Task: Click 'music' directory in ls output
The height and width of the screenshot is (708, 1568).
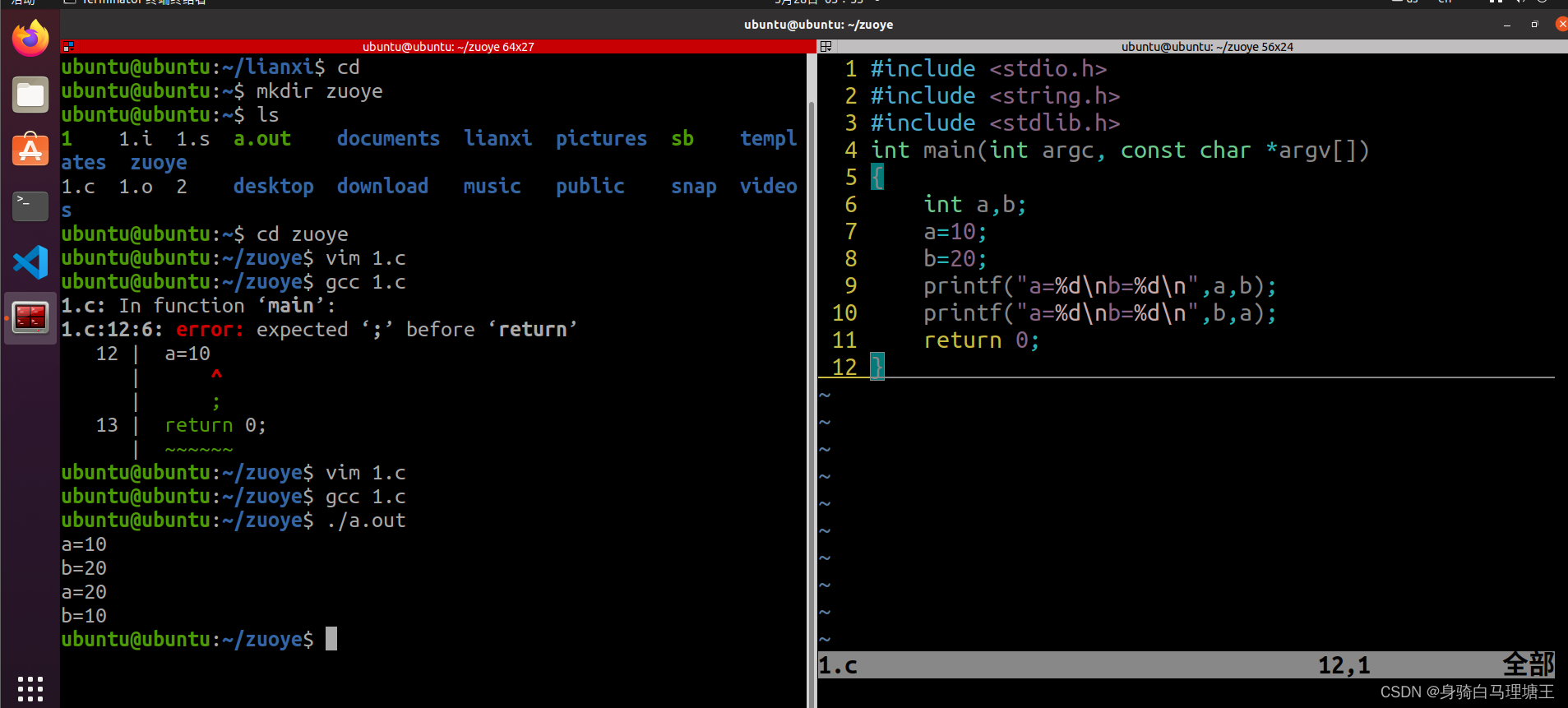Action: 492,187
